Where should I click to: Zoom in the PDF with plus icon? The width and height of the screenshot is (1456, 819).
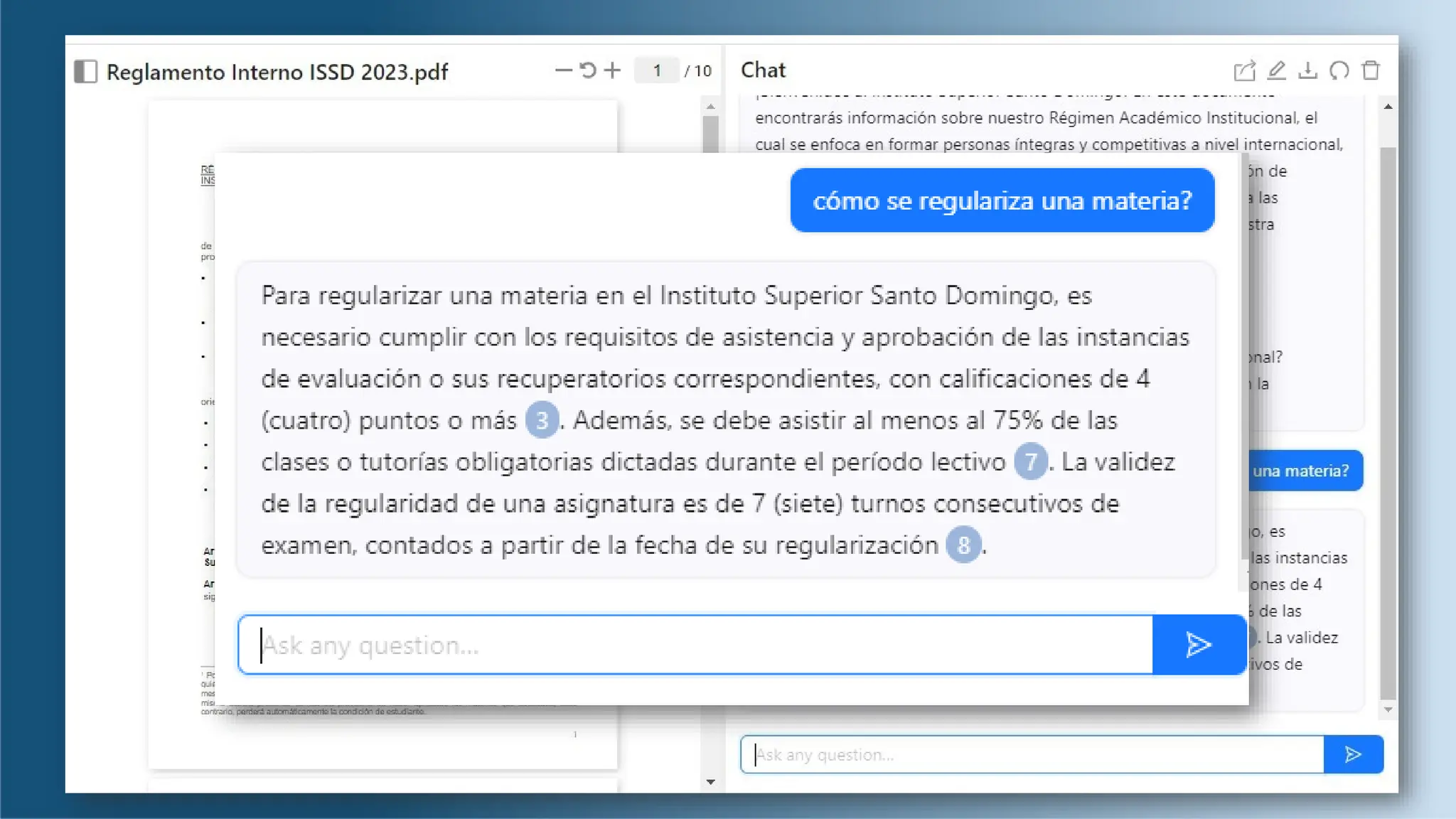(612, 70)
